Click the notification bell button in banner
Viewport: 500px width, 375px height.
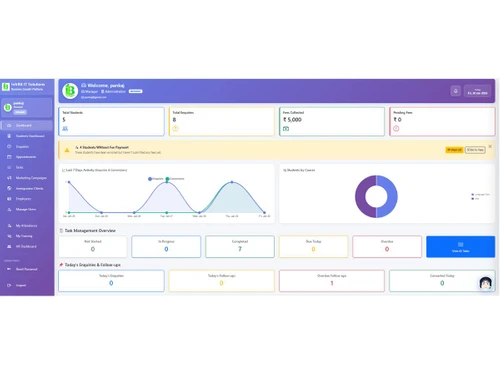(456, 91)
